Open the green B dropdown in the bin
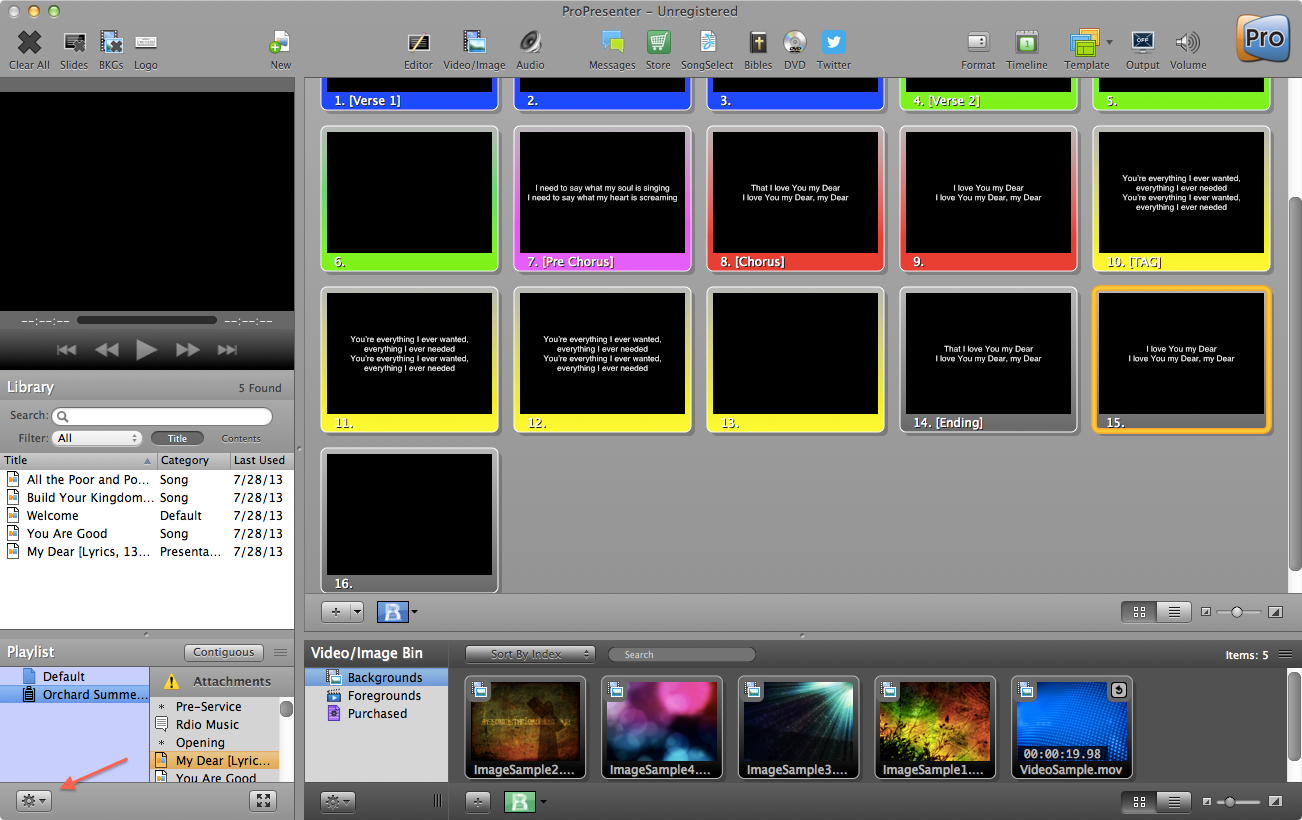The width and height of the screenshot is (1302, 820). pos(525,801)
